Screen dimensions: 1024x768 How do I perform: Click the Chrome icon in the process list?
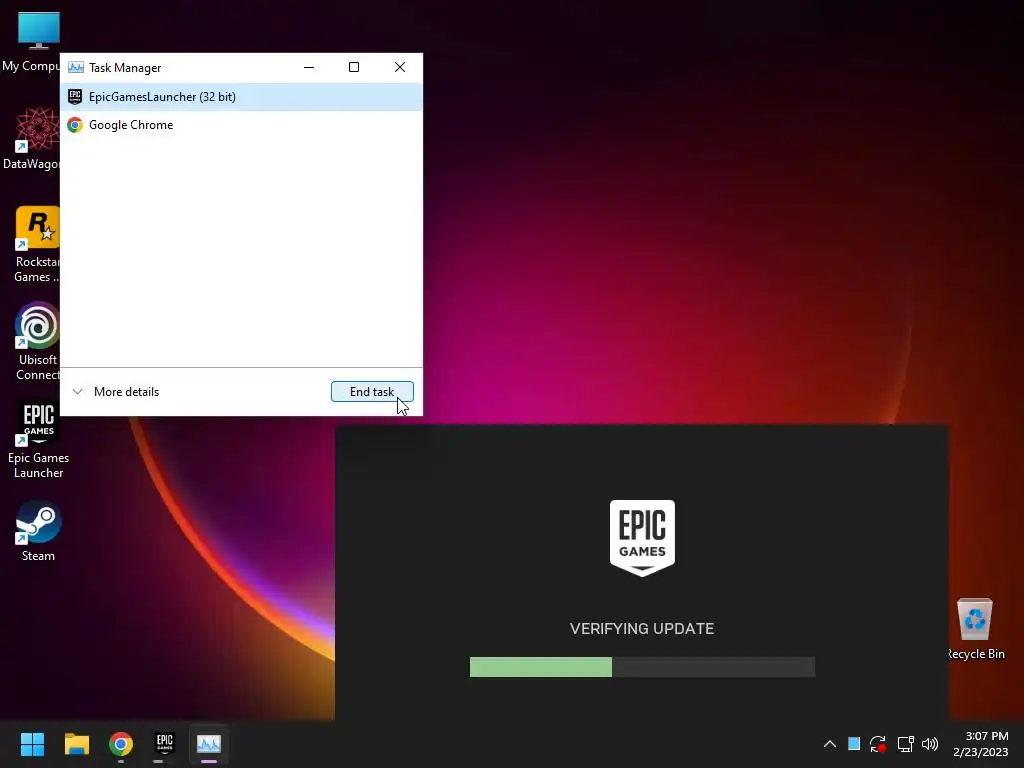[x=75, y=125]
